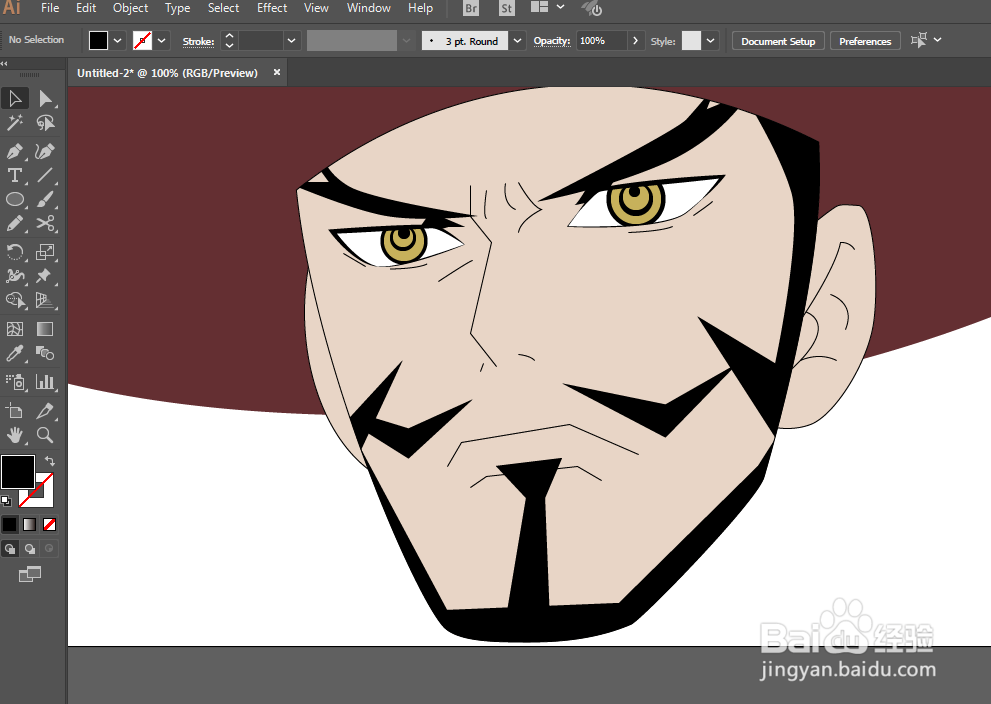Select the Type tool
The image size is (991, 704).
[x=15, y=175]
